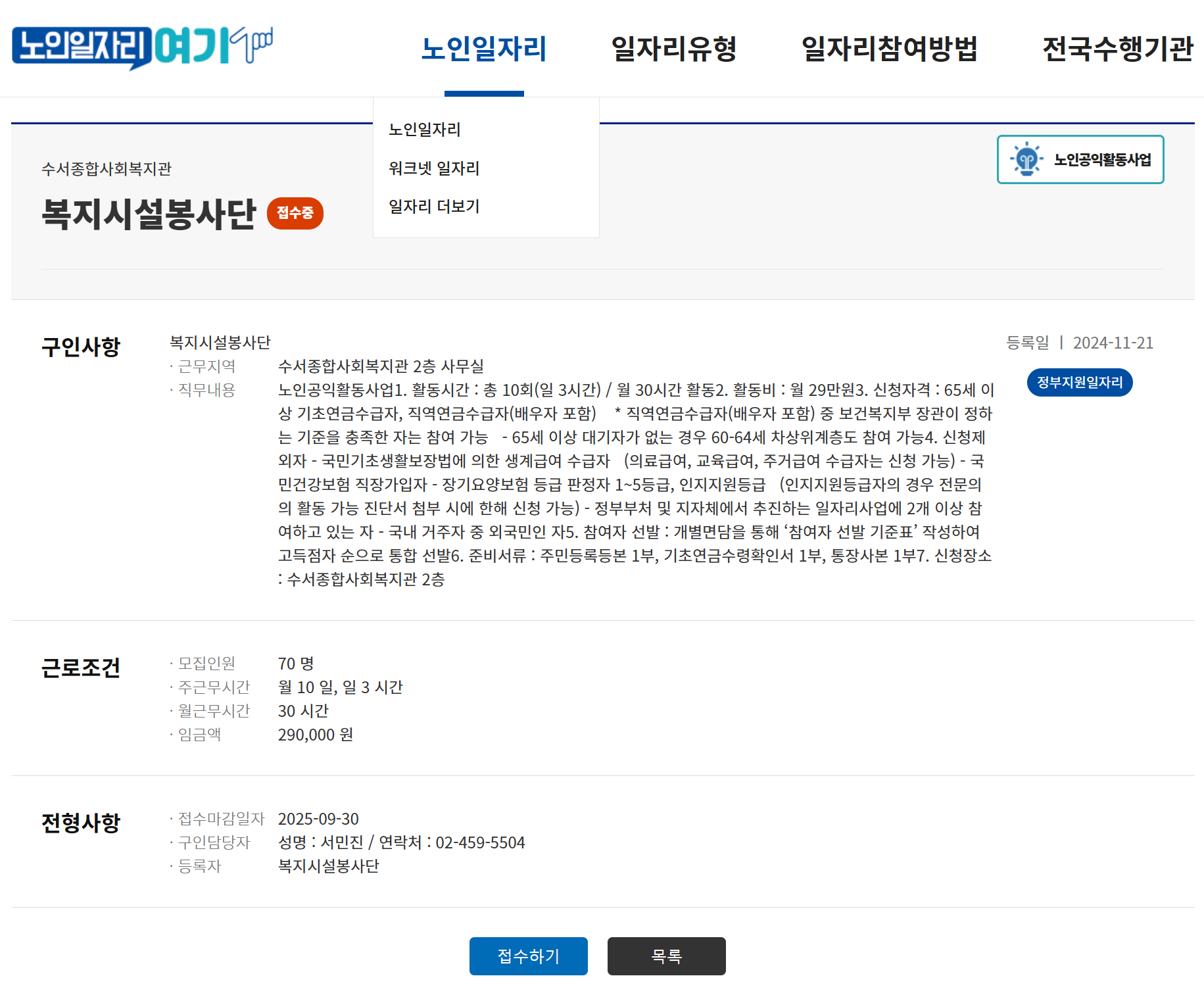Click the 정부지원일자리 badge

(1079, 382)
